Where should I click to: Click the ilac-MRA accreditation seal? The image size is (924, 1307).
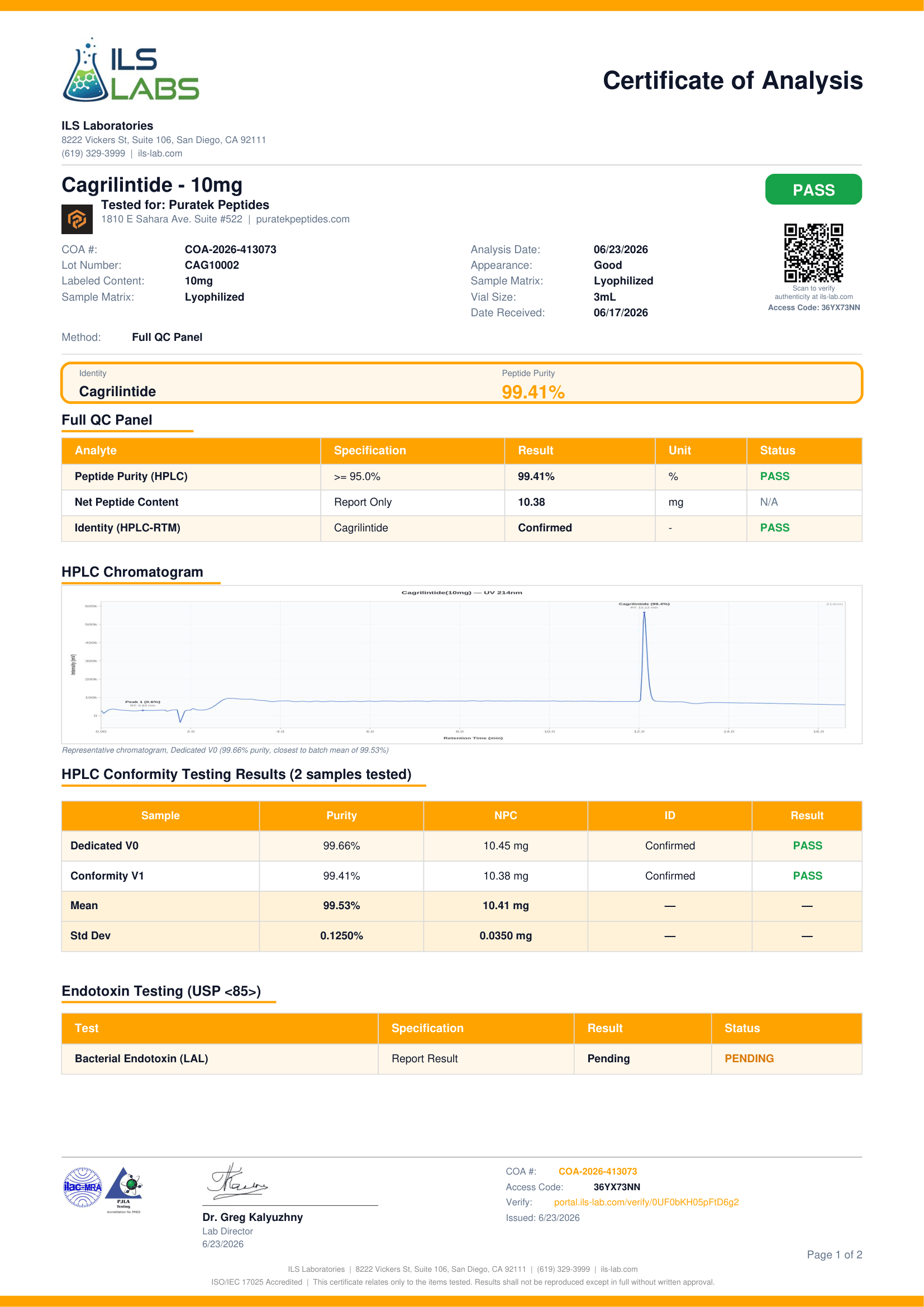[x=83, y=1187]
